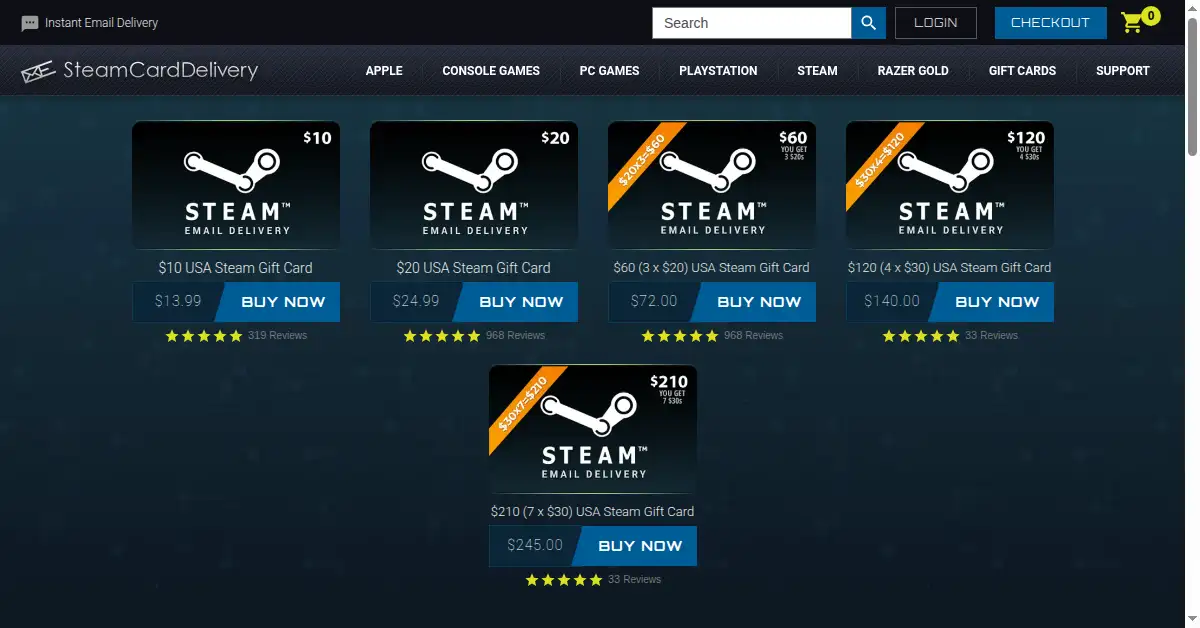Click the Instant Email Delivery chat icon
Viewport: 1200px width, 628px height.
click(30, 23)
